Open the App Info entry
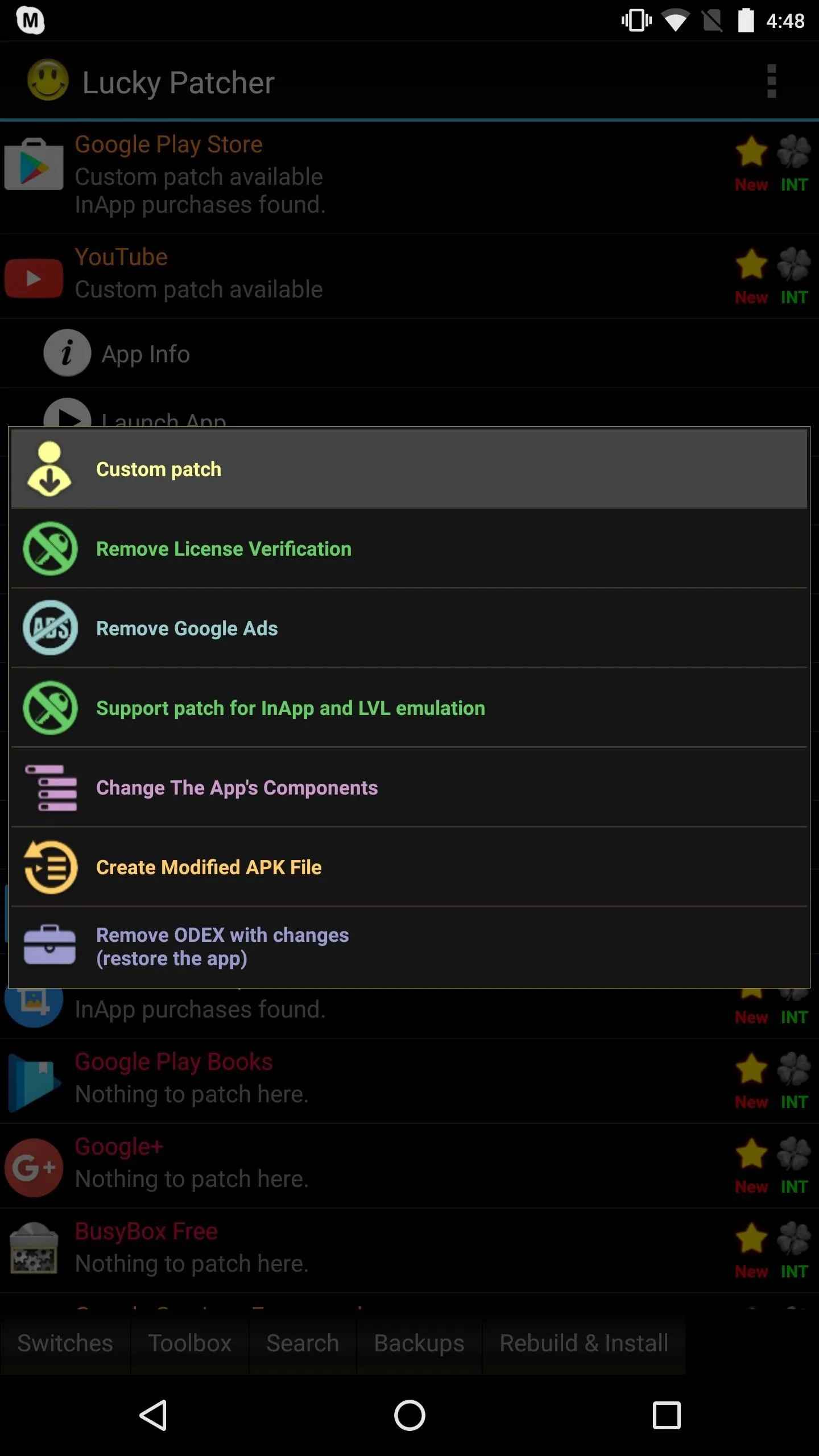 pos(409,353)
